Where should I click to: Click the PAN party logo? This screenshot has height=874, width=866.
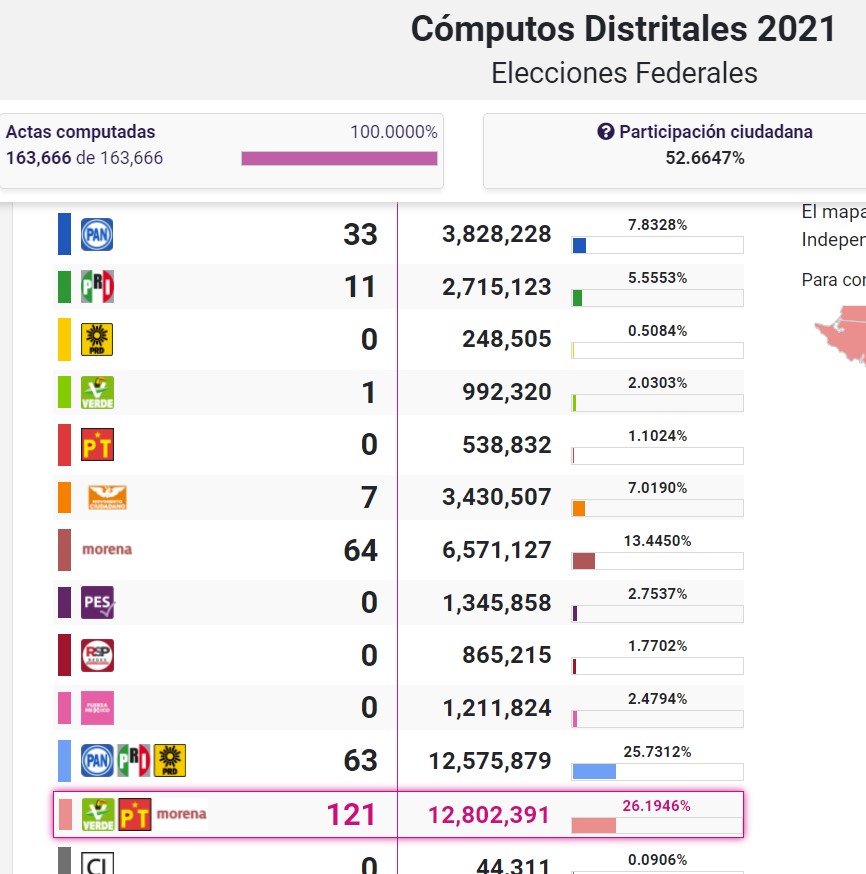click(97, 234)
